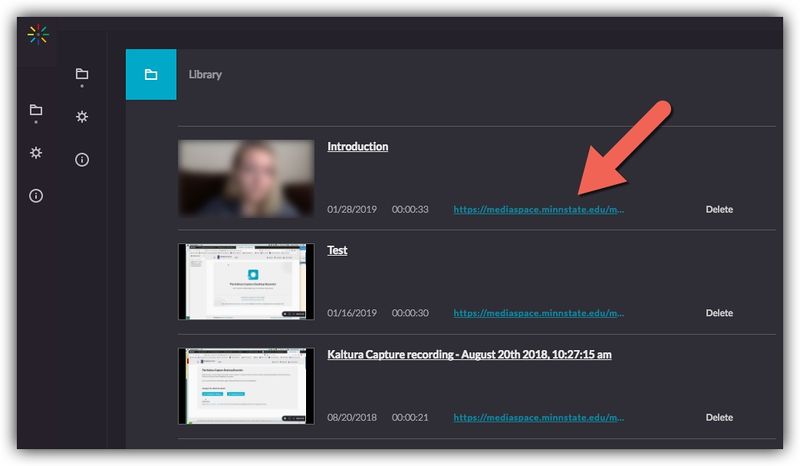Open the mediaspace link for Introduction
Viewport: 800px width, 466px height.
click(539, 210)
